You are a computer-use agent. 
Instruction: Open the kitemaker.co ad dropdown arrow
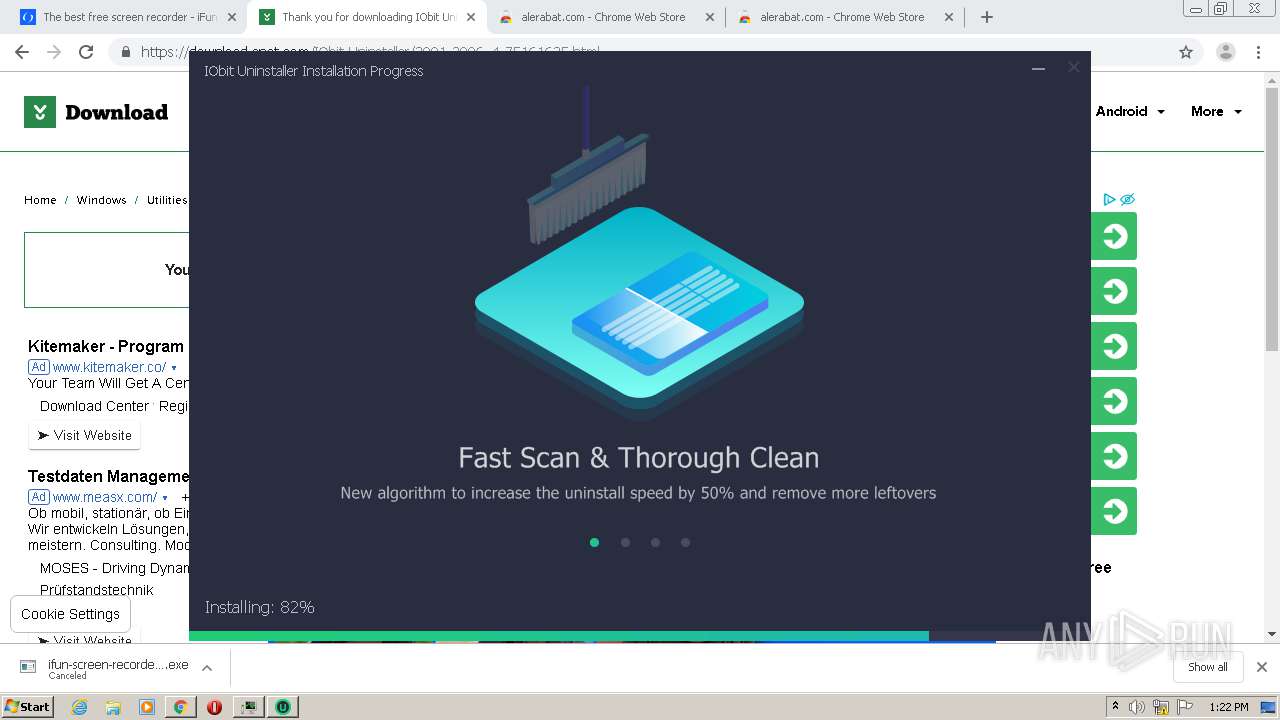point(174,368)
